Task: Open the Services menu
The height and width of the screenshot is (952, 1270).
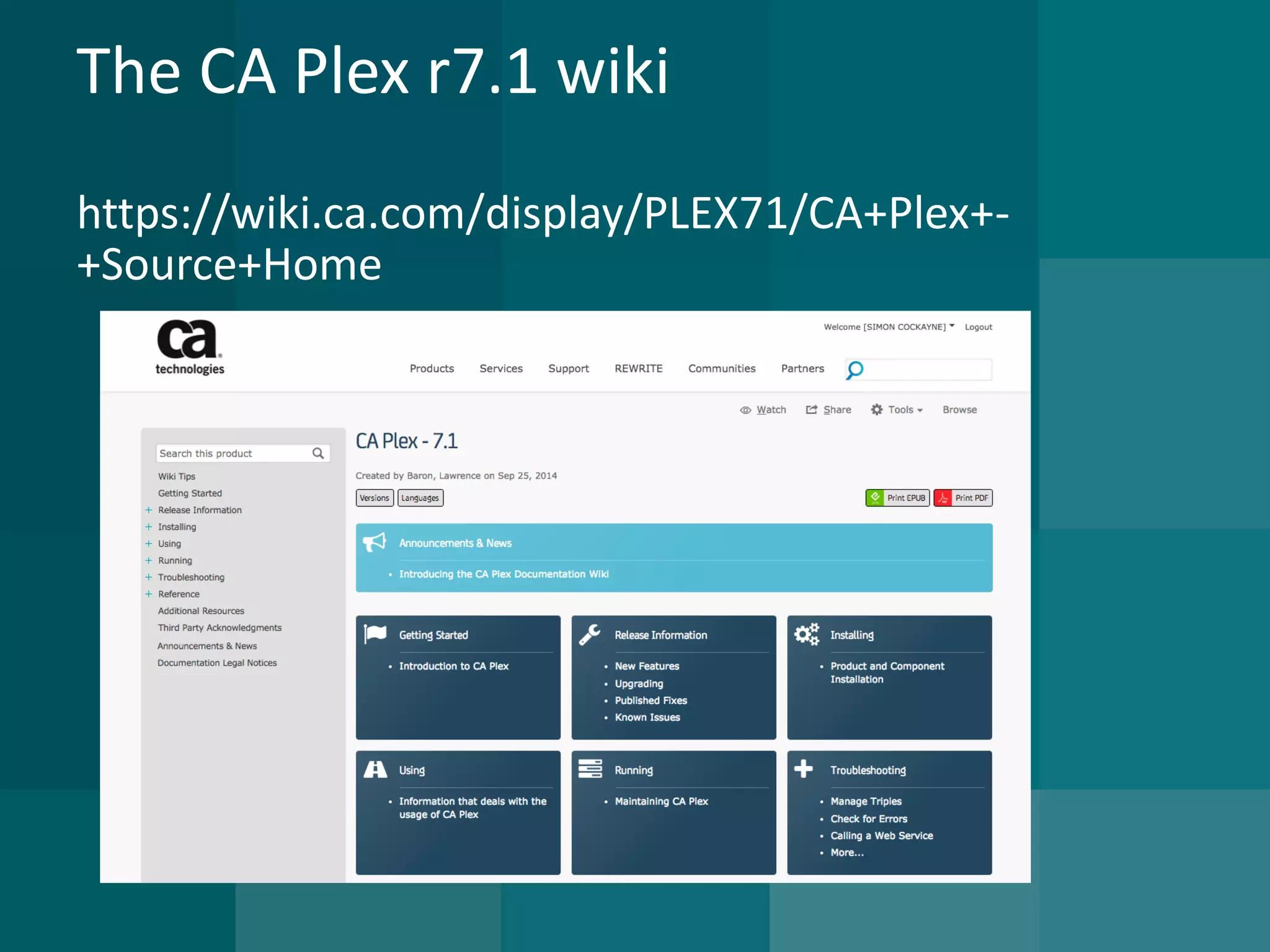Action: pyautogui.click(x=501, y=369)
